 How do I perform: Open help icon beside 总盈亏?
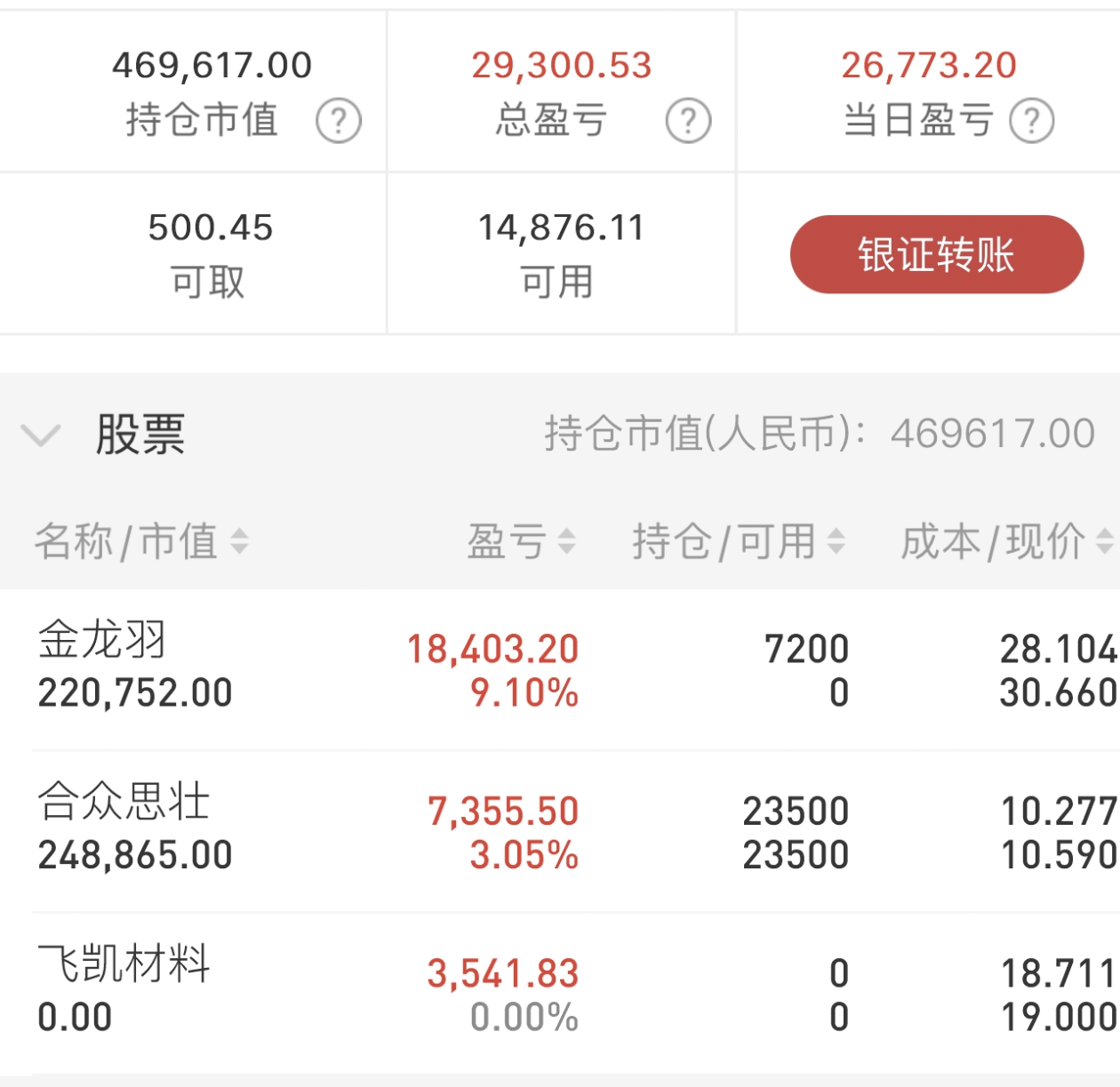tap(689, 121)
